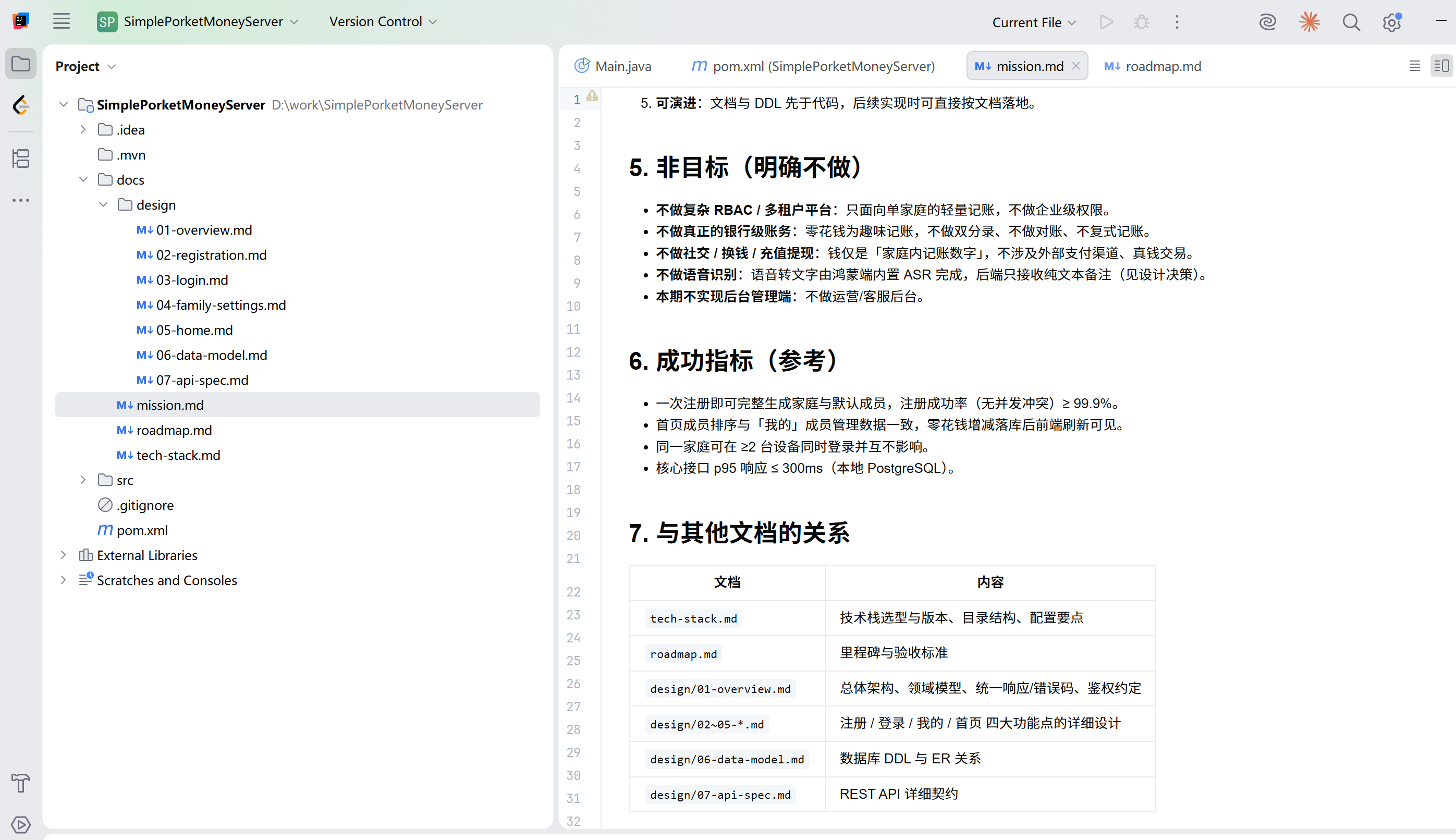Click heading '7. 与其他文档的关系'
Viewport: 1456px width, 840px height.
coord(739,532)
